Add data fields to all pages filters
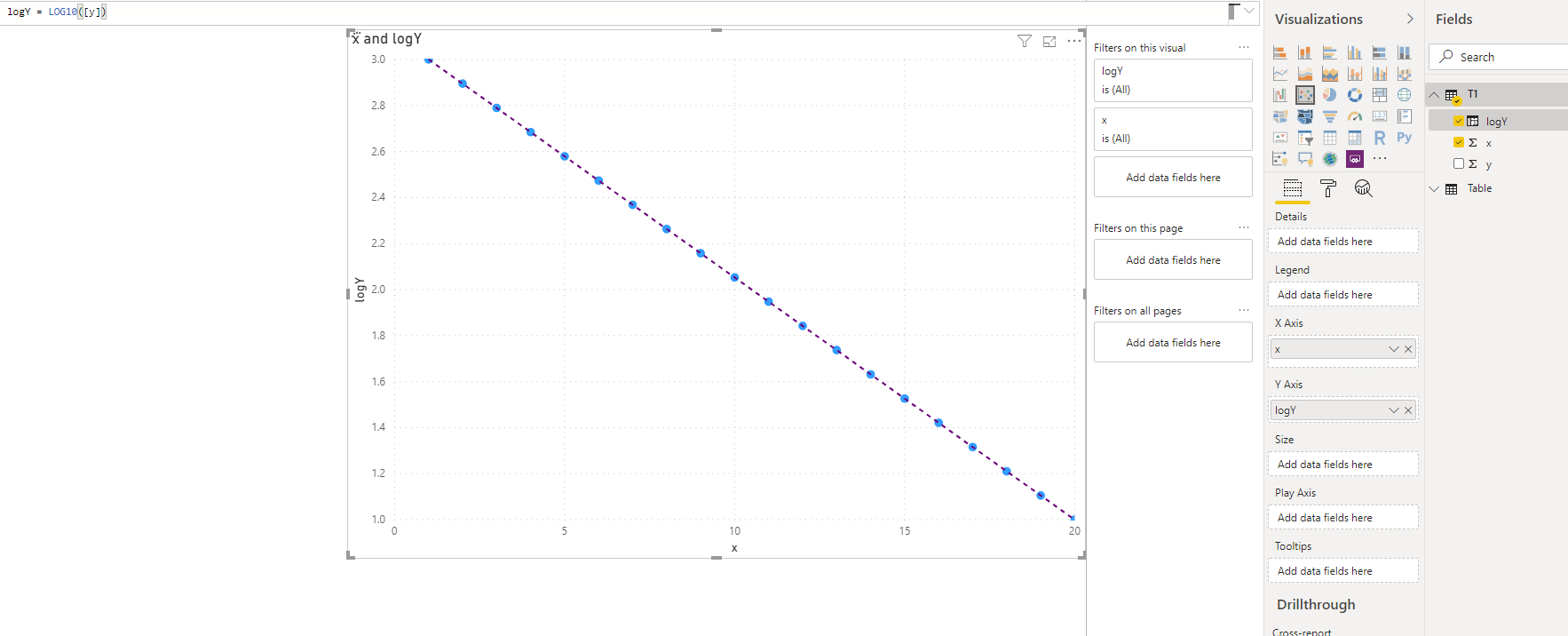This screenshot has width=1568, height=636. pos(1173,343)
